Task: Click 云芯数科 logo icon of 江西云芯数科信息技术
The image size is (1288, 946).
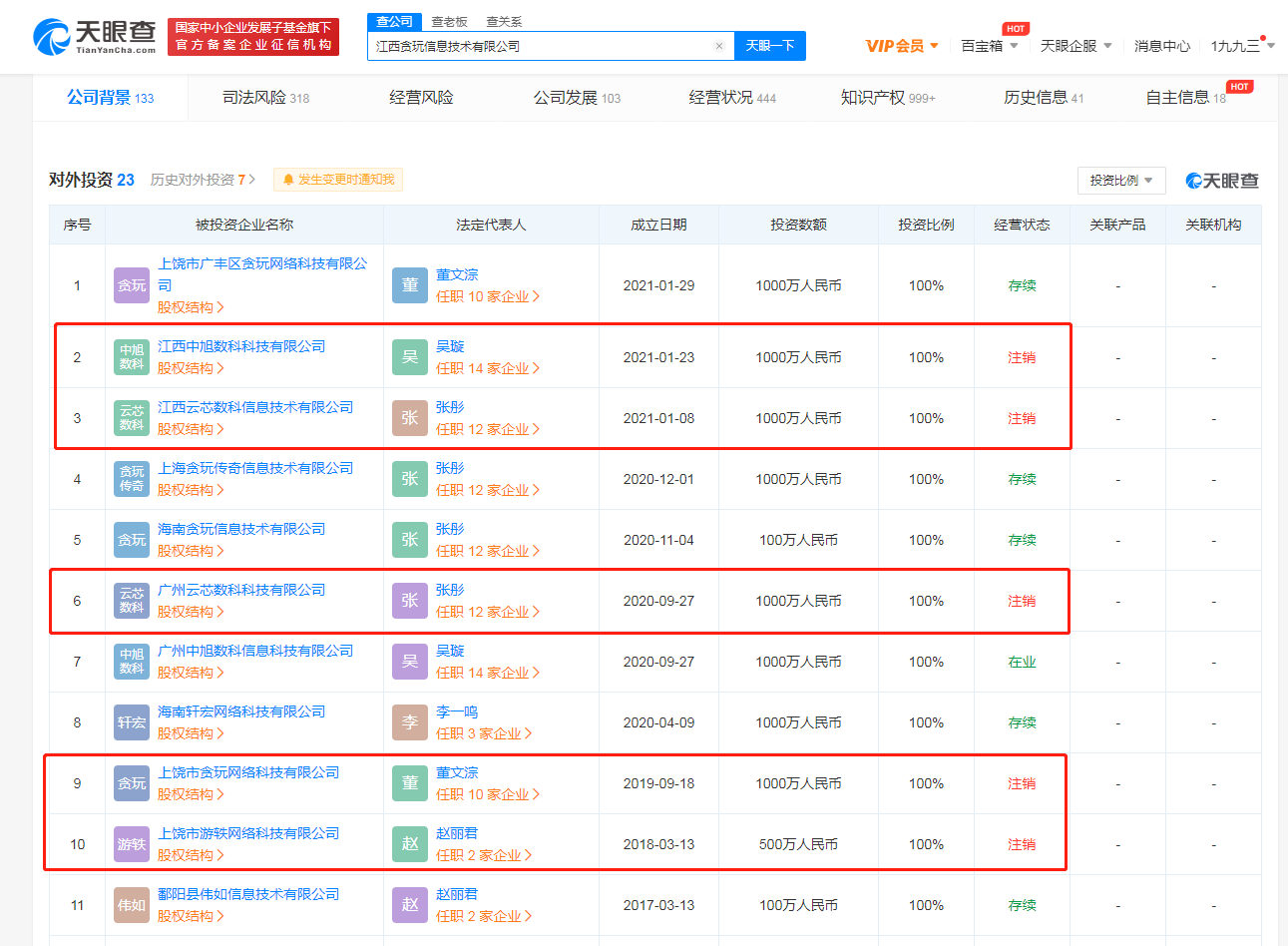Action: 132,418
